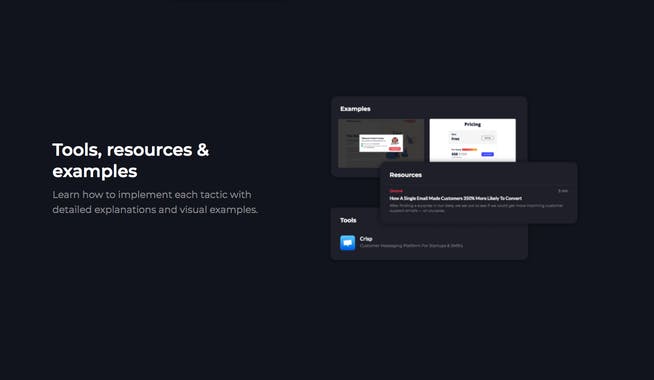
Task: Click the red button in popup thumbnail
Action: coord(395,149)
